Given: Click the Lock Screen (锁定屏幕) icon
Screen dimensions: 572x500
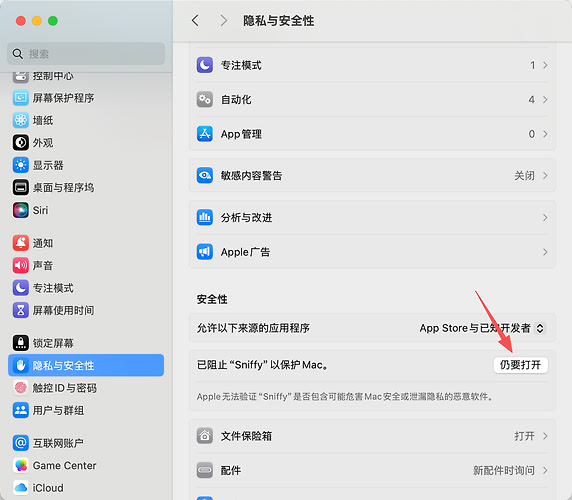Looking at the screenshot, I should (21, 343).
